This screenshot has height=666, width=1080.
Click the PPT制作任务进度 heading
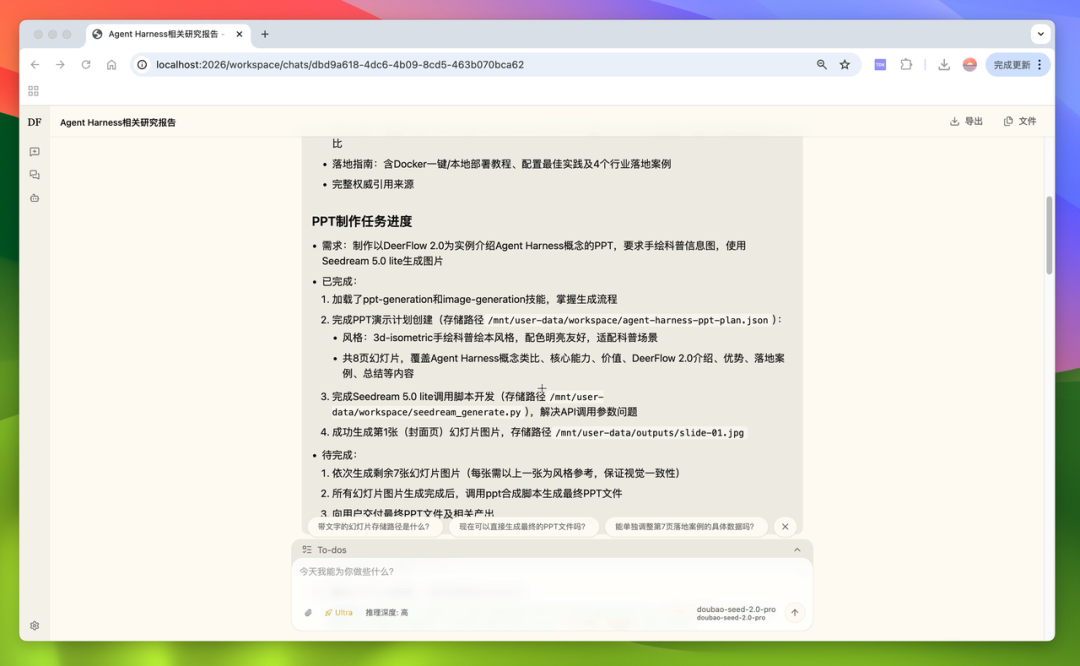[x=362, y=221]
